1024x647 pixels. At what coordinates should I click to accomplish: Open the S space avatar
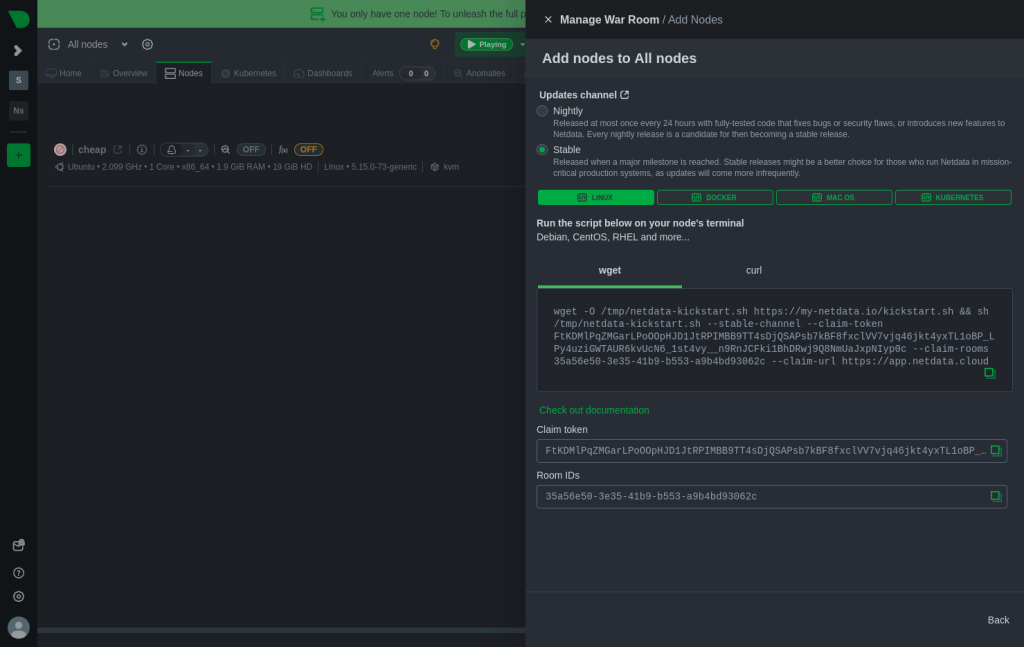click(18, 80)
